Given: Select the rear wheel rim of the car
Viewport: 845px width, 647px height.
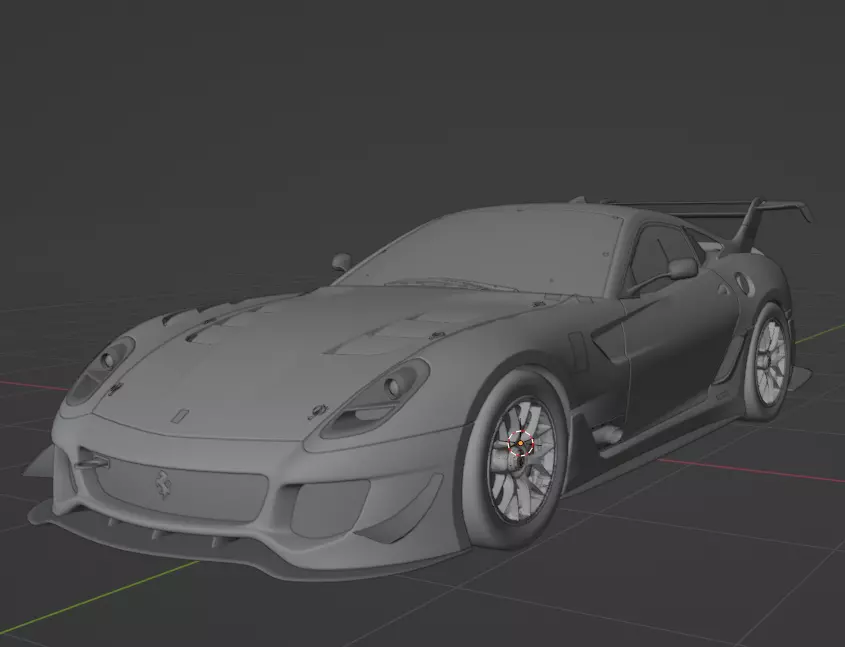Looking at the screenshot, I should tap(771, 362).
